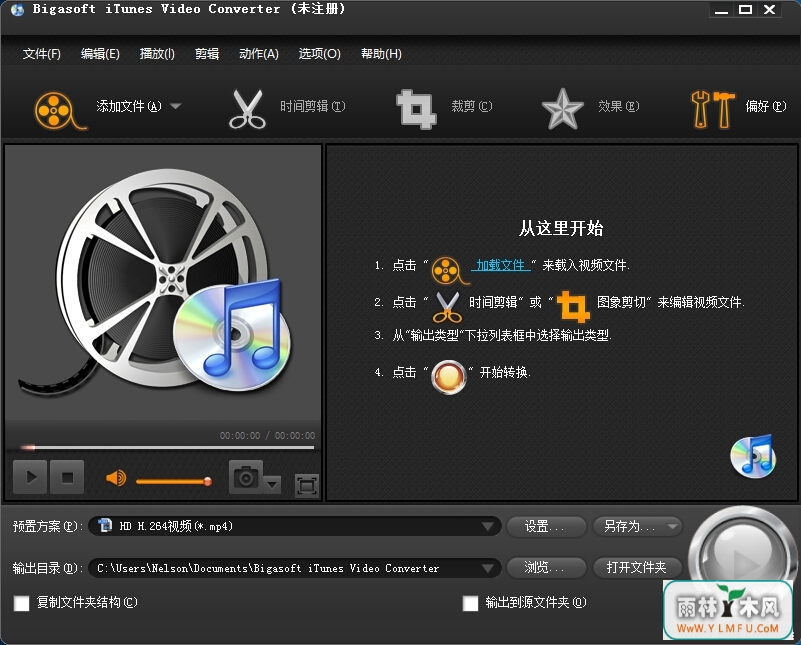Click the playback progress bar

click(167, 448)
